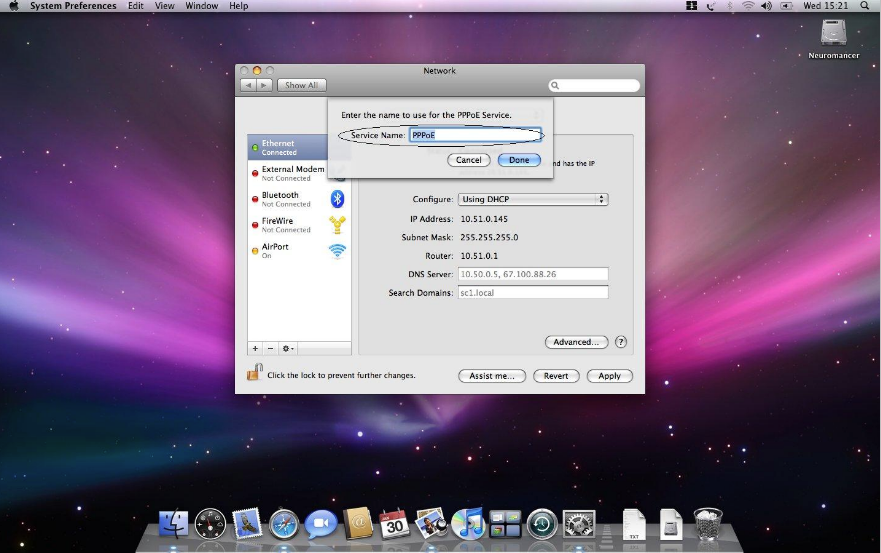Open the modem phone status menu icon

coord(711,6)
